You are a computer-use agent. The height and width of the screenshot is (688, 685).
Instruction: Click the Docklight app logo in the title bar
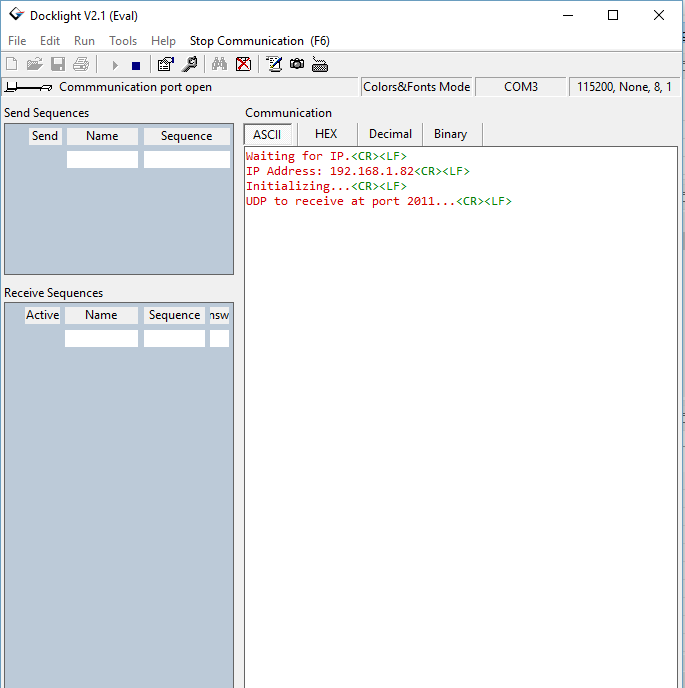point(16,14)
